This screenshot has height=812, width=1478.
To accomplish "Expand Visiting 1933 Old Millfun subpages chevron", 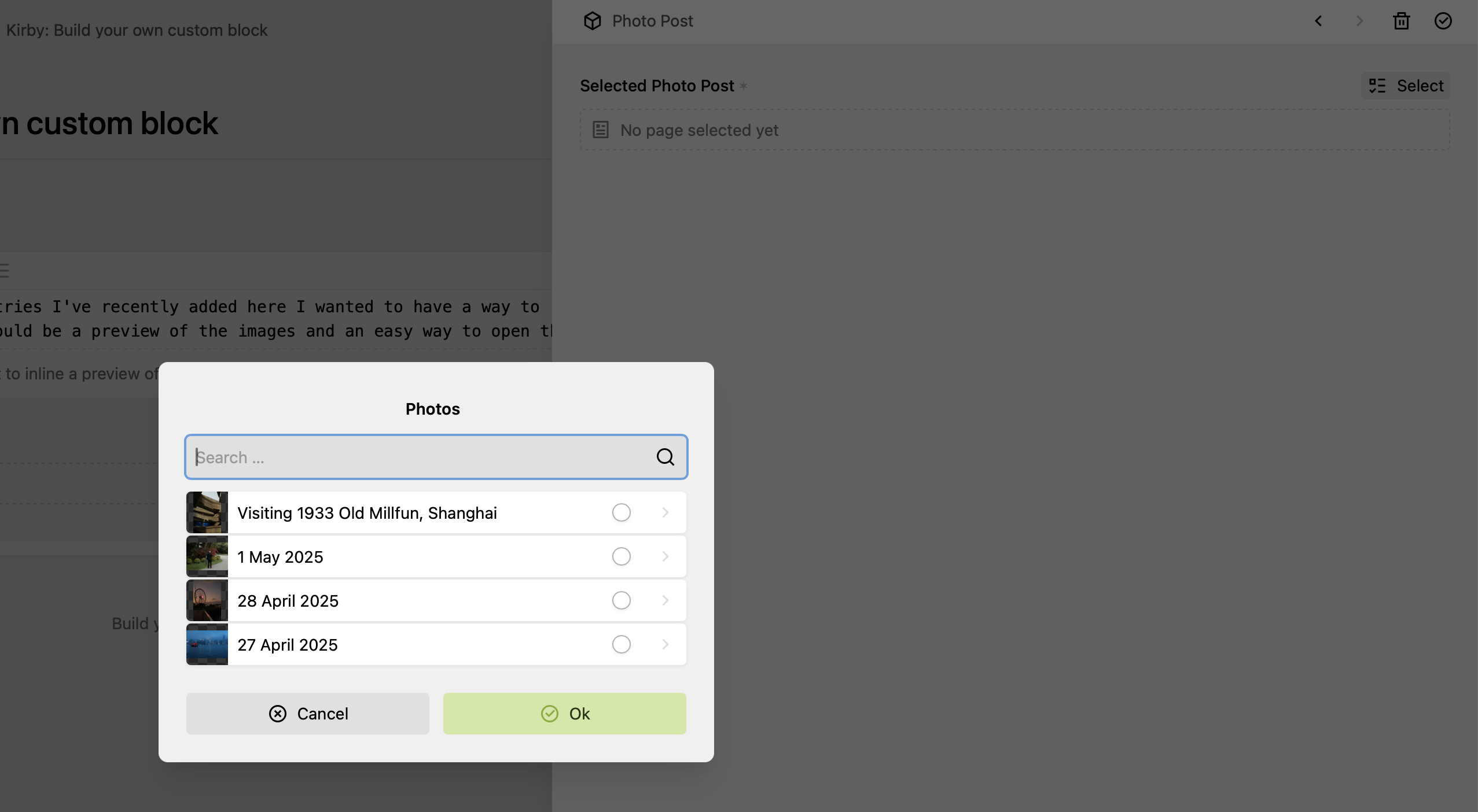I will 665,512.
